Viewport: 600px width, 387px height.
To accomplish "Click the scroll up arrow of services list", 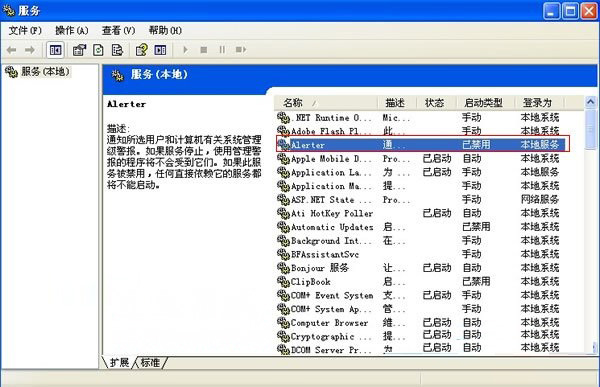I will coord(590,102).
